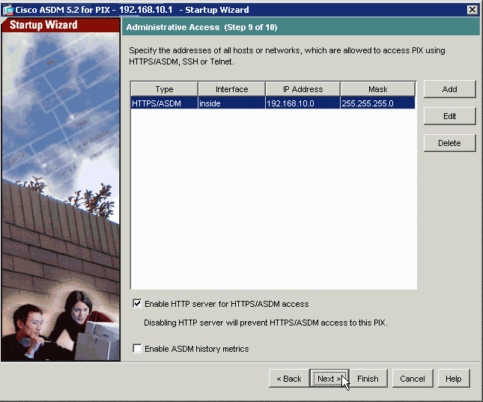Go to the next wizard step
This screenshot has width=483, height=402.
pyautogui.click(x=329, y=378)
